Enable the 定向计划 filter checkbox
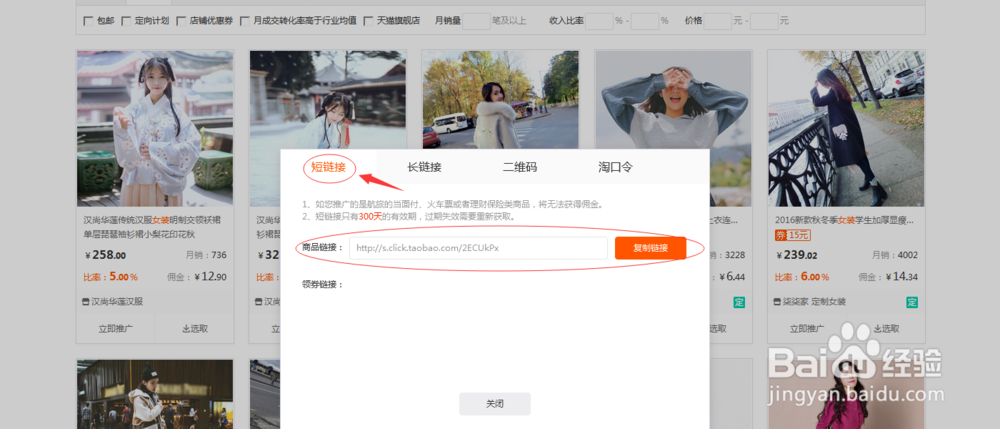Viewport: 1000px width, 429px height. coord(126,21)
